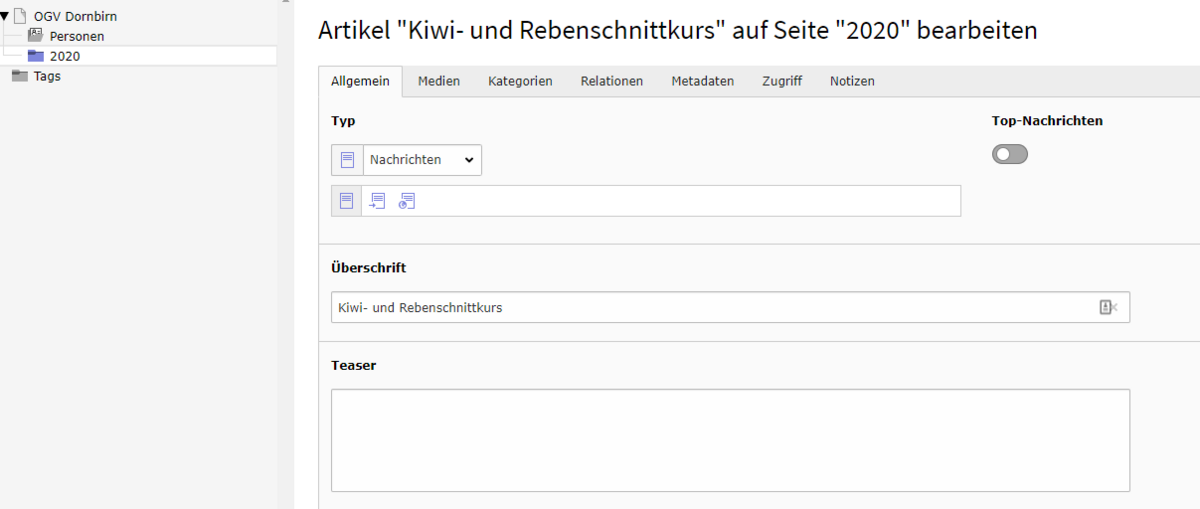The image size is (1200, 509).
Task: Collapse the OGV Dornbirn tree node
Action: (x=5, y=16)
